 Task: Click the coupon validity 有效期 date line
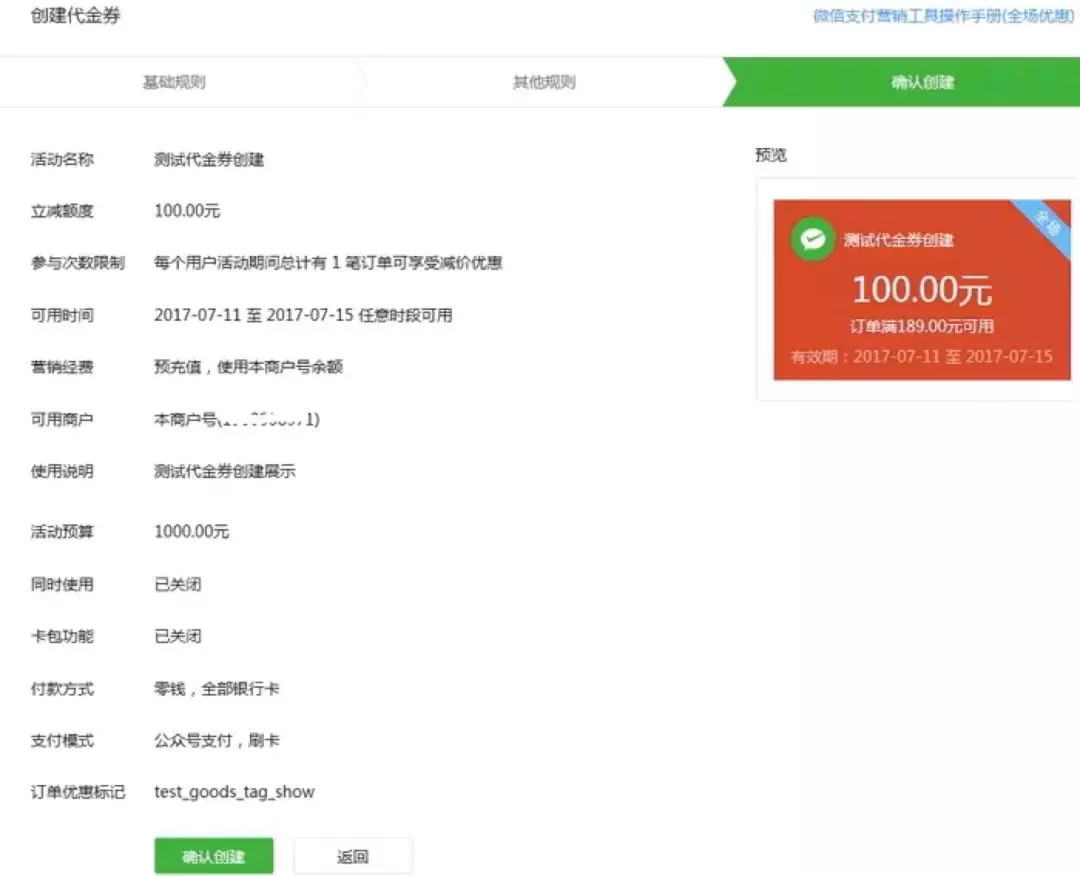[922, 356]
